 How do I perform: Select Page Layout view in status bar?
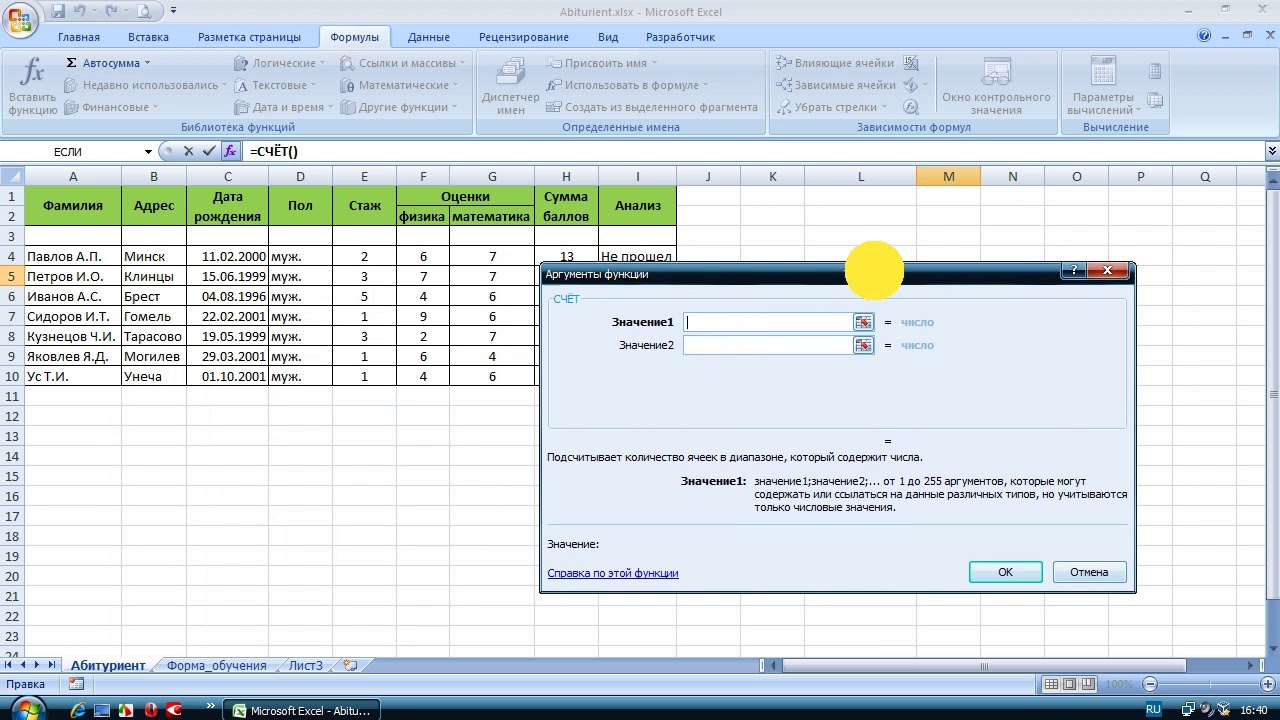click(x=1069, y=684)
